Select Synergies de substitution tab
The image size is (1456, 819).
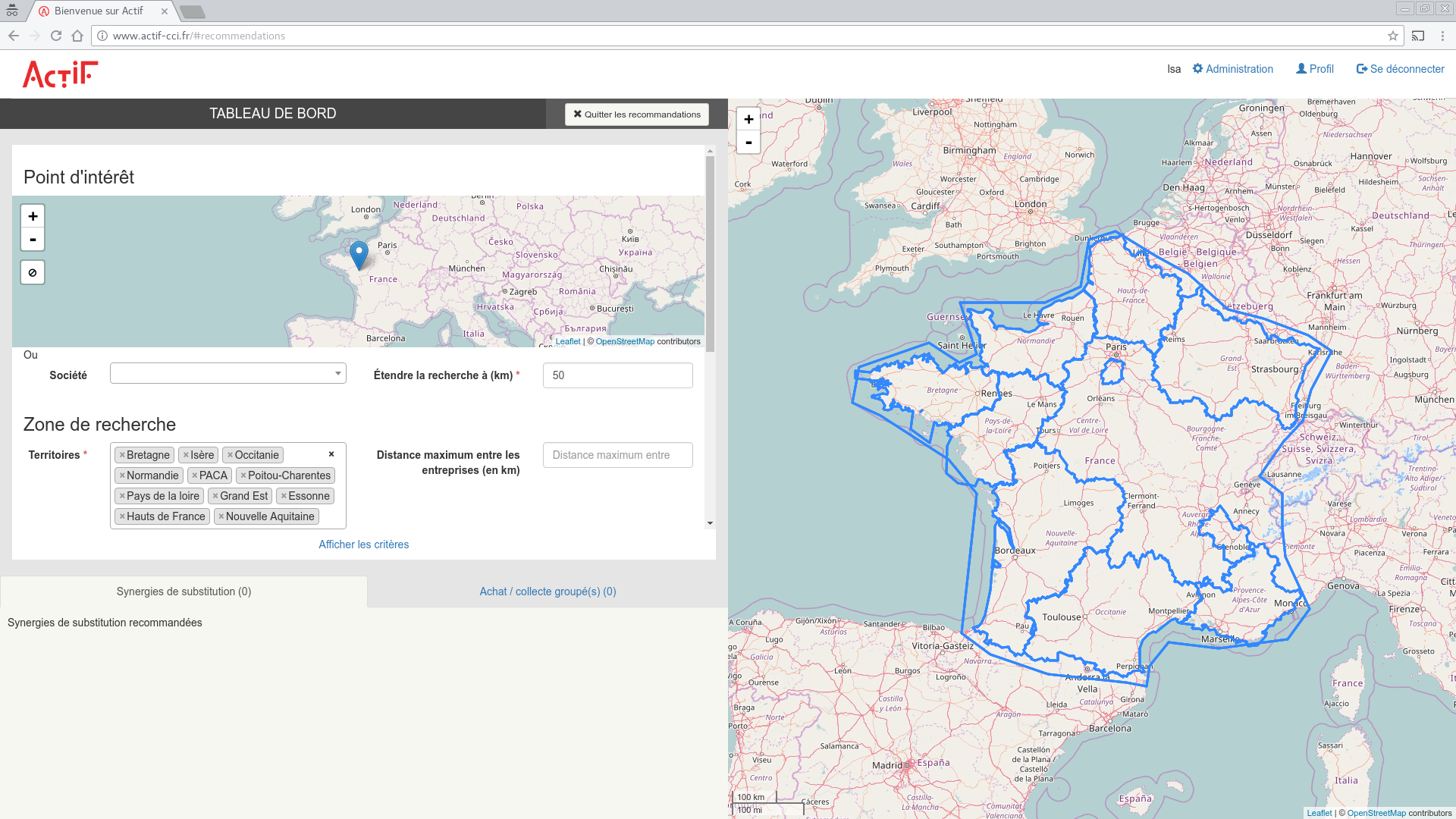coord(184,591)
